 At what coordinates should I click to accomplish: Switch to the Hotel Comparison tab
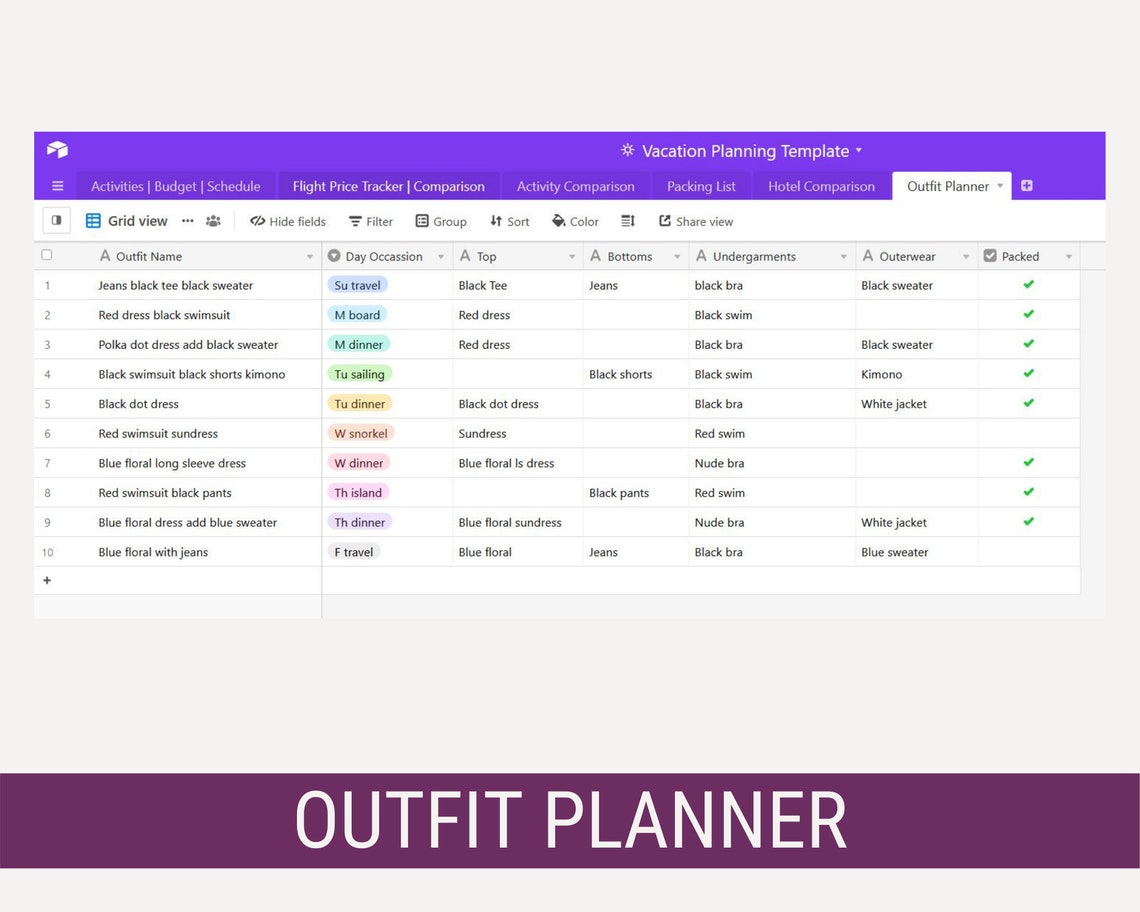click(820, 186)
